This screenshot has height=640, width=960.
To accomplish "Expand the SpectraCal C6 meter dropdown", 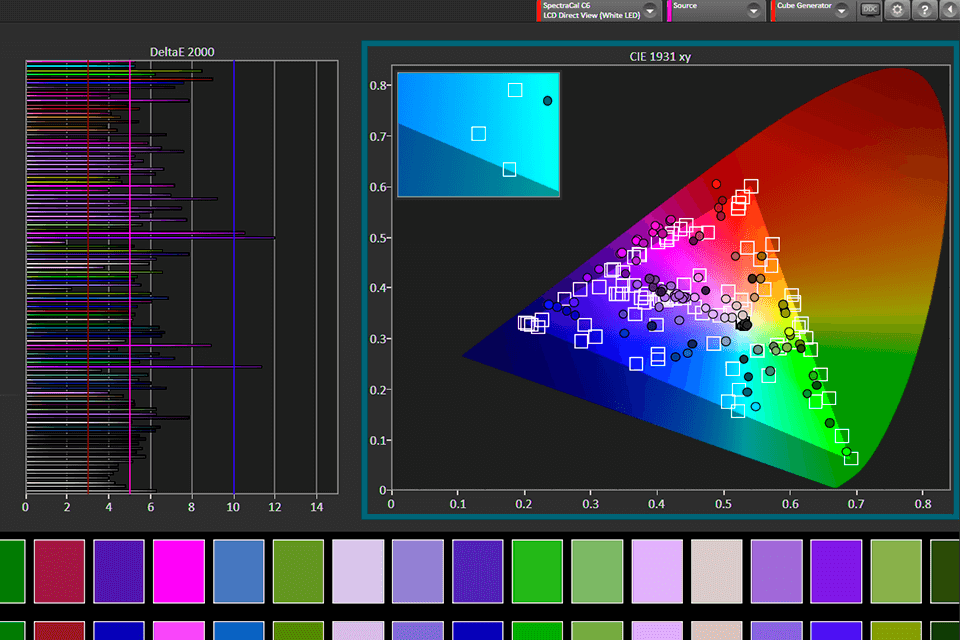I will 650,10.
